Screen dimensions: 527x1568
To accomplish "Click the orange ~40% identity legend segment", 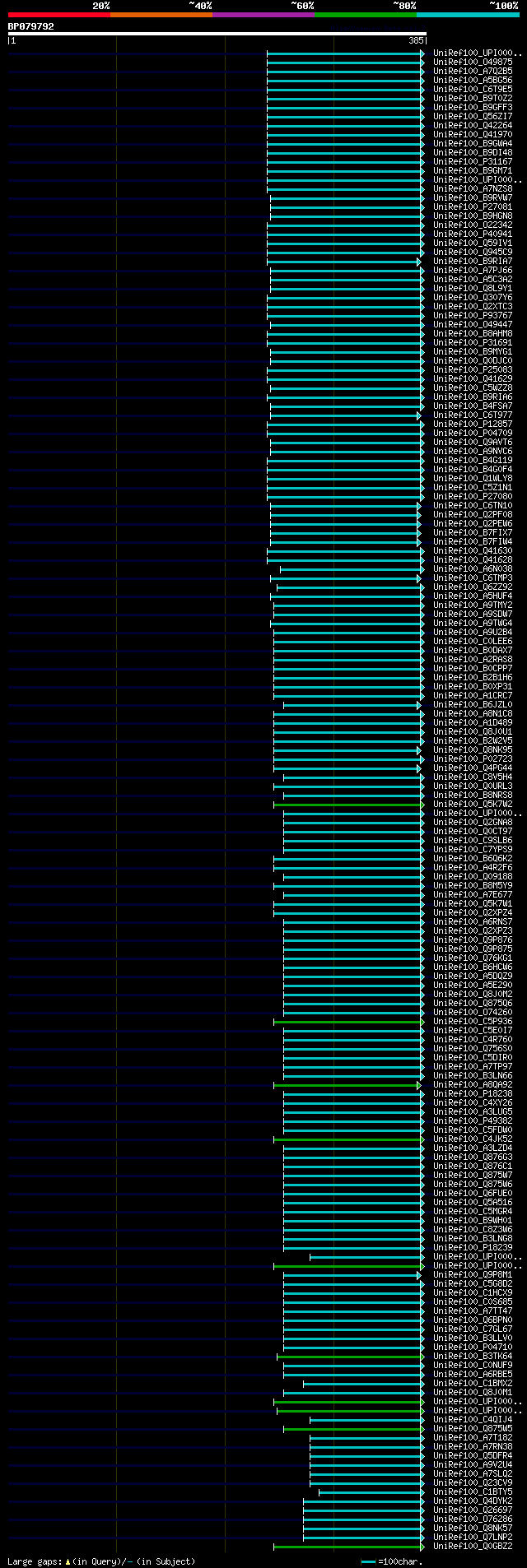I will click(x=161, y=15).
